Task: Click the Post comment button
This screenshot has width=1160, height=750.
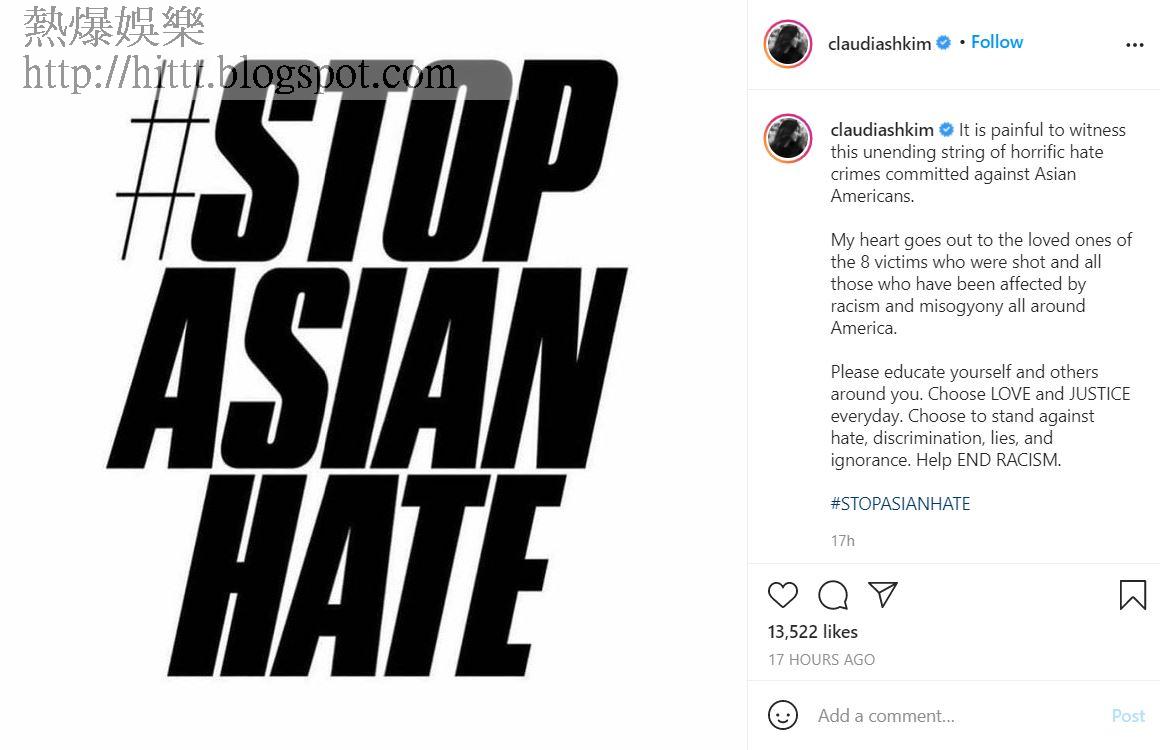Action: point(1128,716)
